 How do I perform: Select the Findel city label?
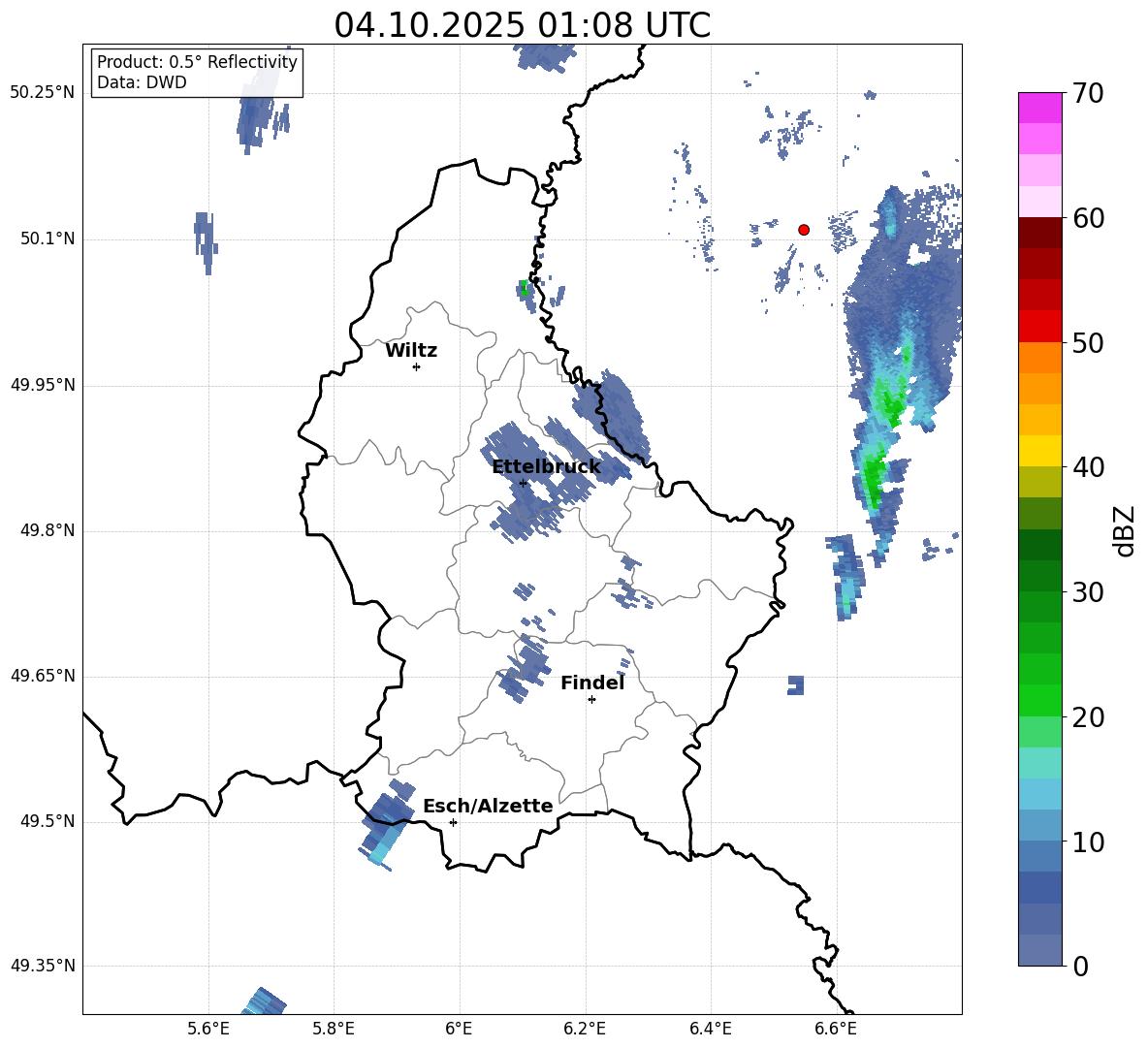(x=592, y=683)
